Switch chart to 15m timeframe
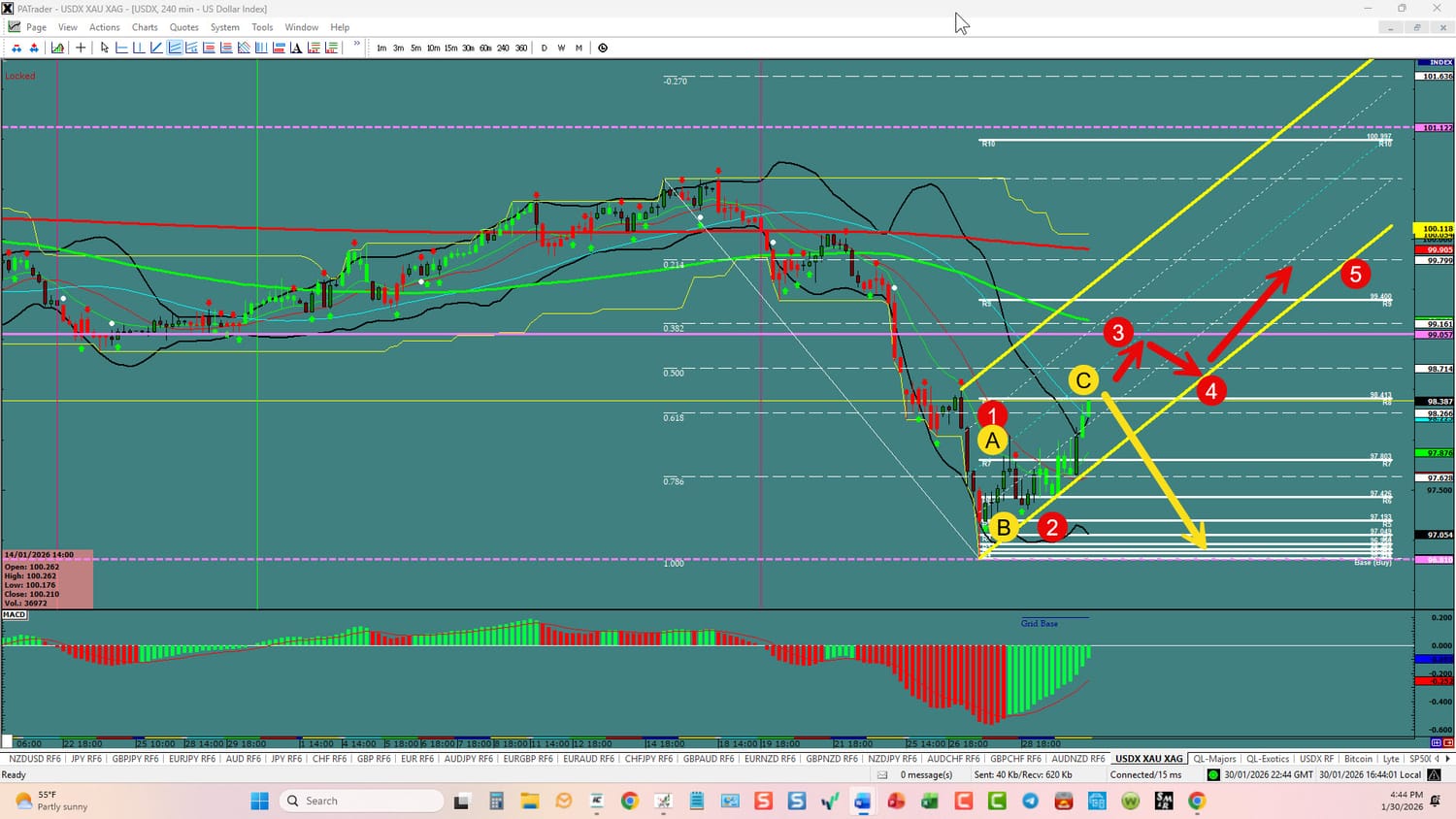 [x=451, y=48]
